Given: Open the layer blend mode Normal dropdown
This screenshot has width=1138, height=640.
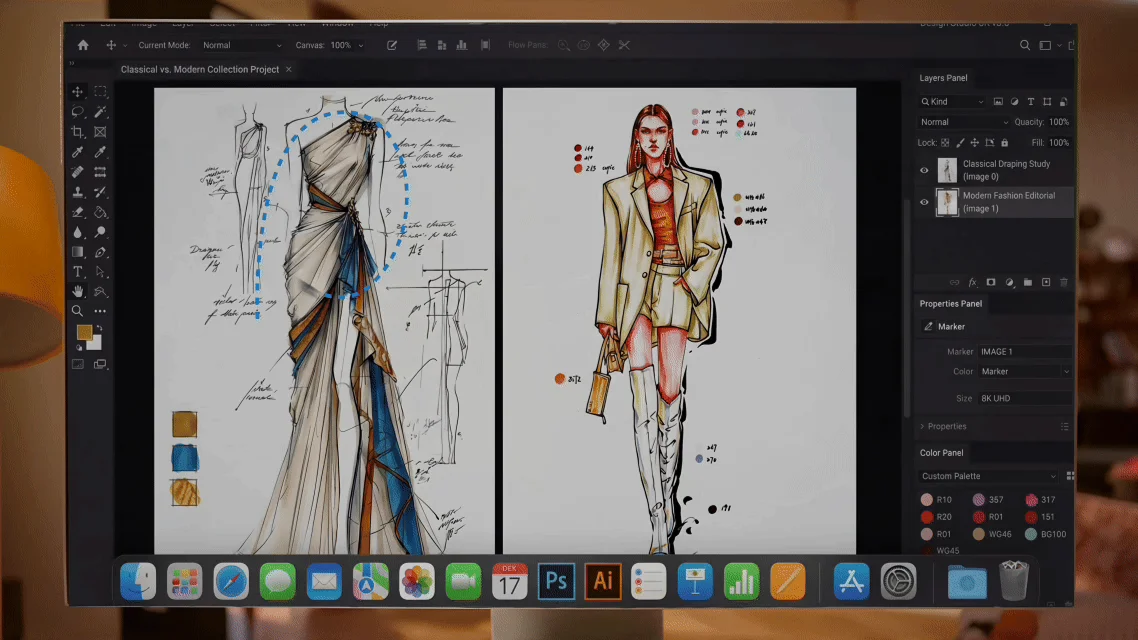Looking at the screenshot, I should coord(964,122).
